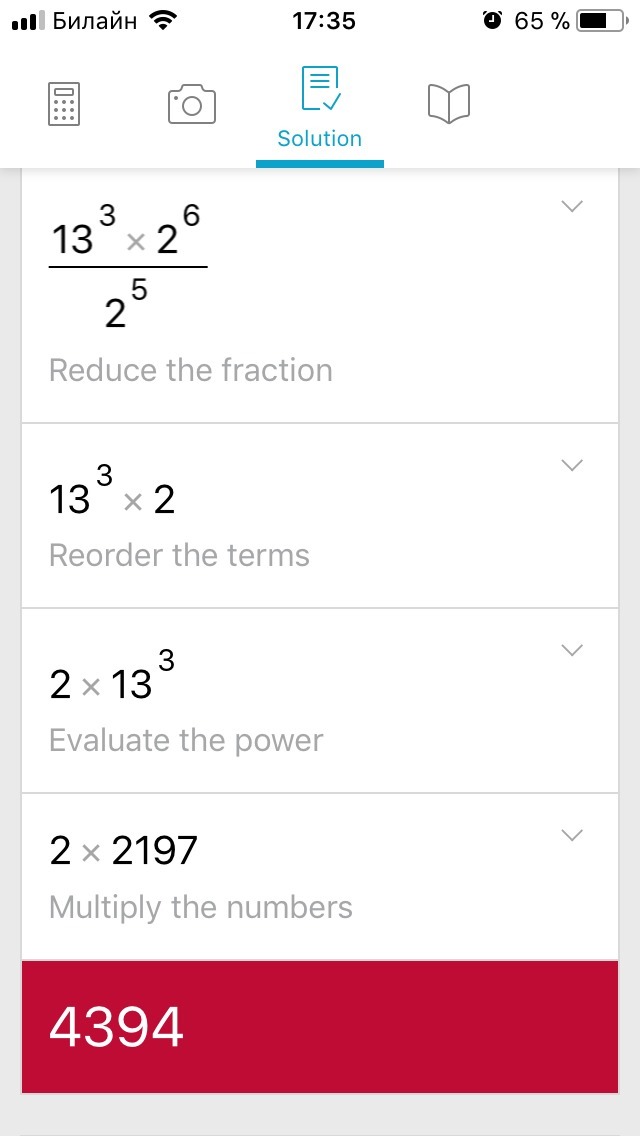Tap the Reorder the terms description
640x1136 pixels.
180,556
